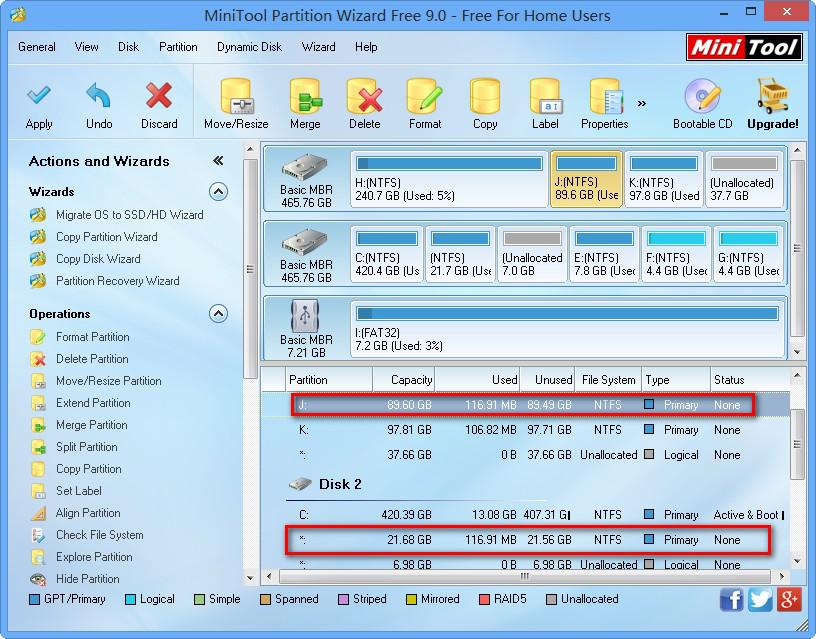Collapse the Wizards section
816x639 pixels.
(219, 192)
